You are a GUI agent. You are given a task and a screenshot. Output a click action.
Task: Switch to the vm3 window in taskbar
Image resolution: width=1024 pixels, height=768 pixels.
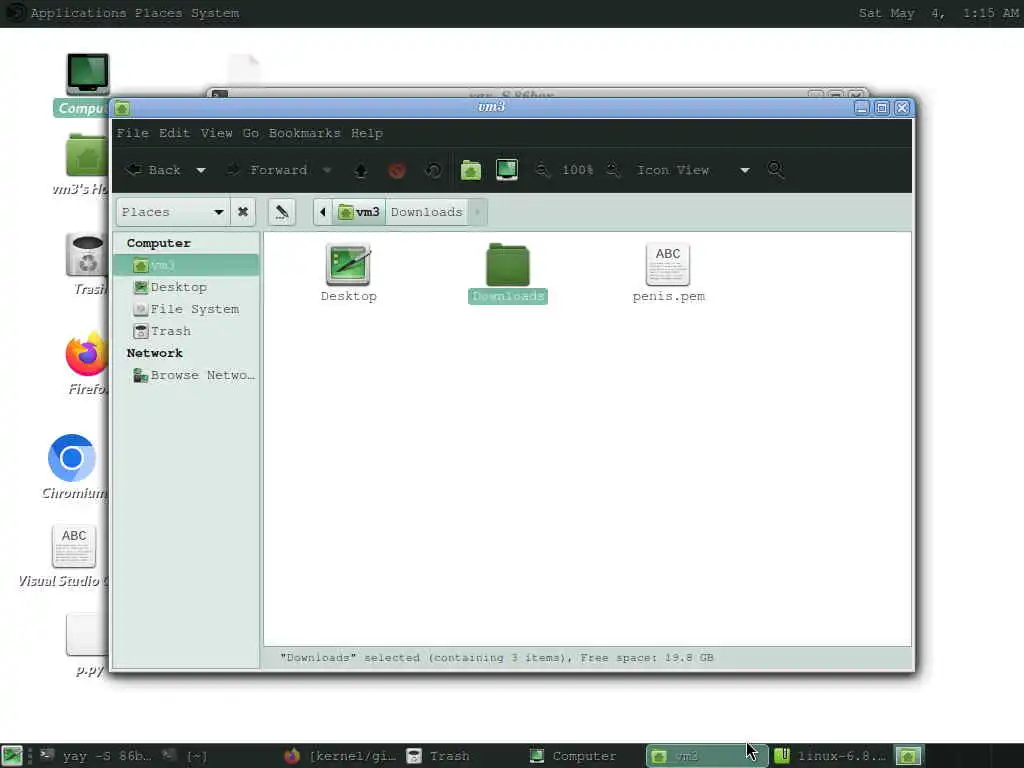click(x=707, y=756)
